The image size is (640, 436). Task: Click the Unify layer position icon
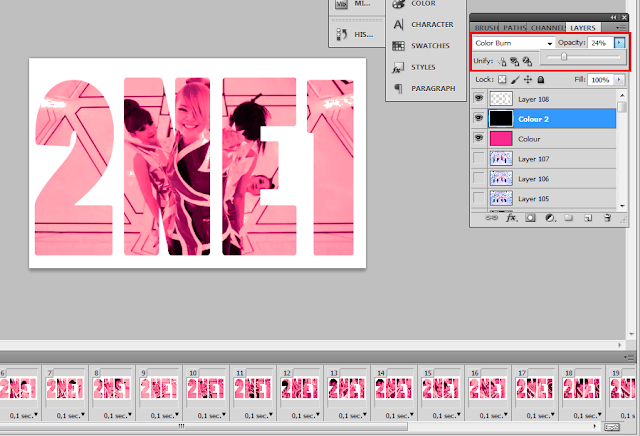pyautogui.click(x=502, y=62)
